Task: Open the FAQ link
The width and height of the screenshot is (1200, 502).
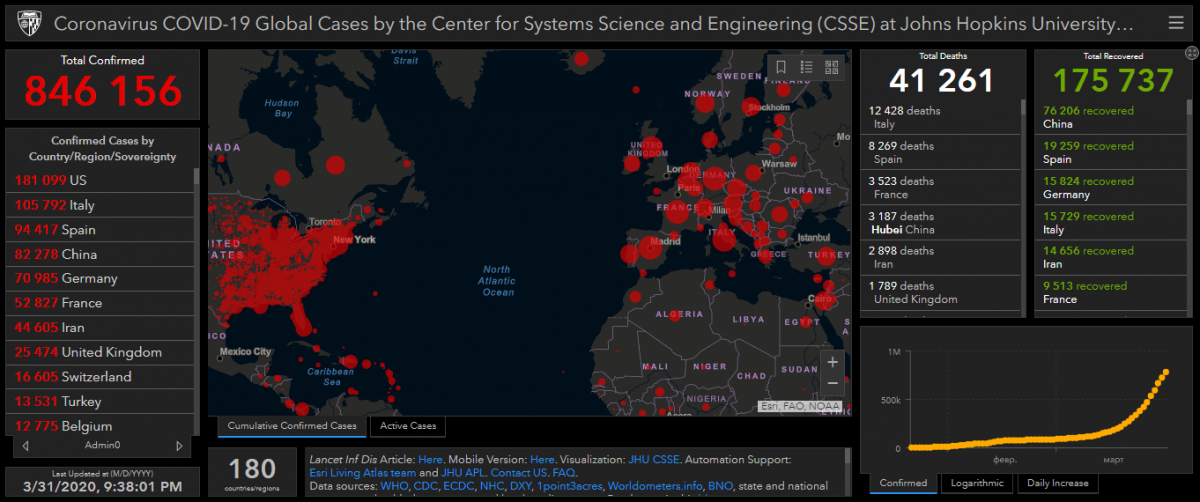Action: pyautogui.click(x=564, y=472)
